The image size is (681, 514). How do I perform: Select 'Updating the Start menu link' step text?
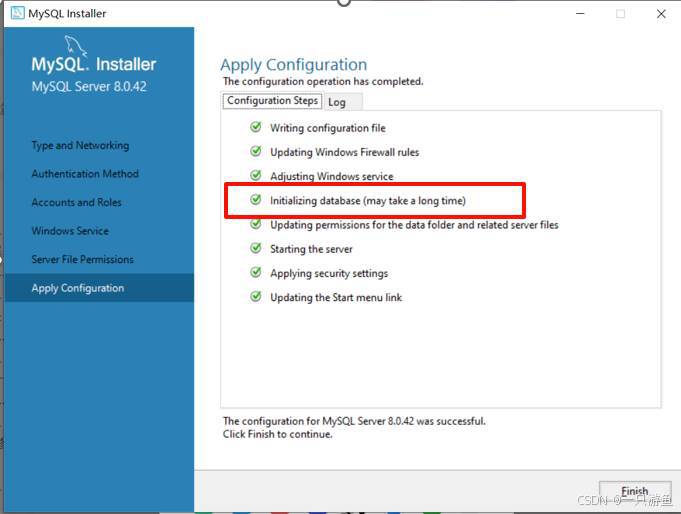(x=336, y=298)
